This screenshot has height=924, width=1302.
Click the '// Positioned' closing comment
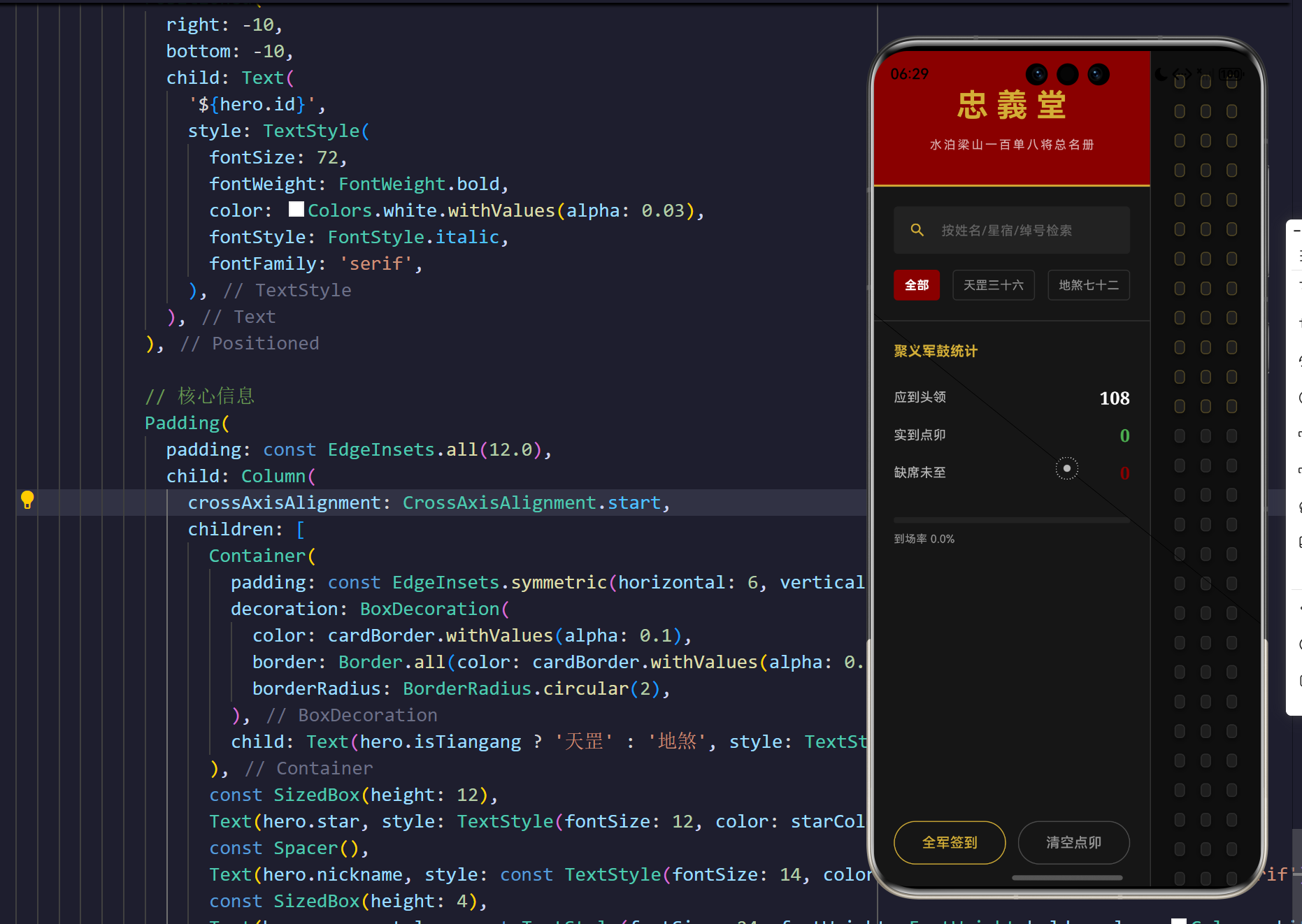(x=250, y=344)
